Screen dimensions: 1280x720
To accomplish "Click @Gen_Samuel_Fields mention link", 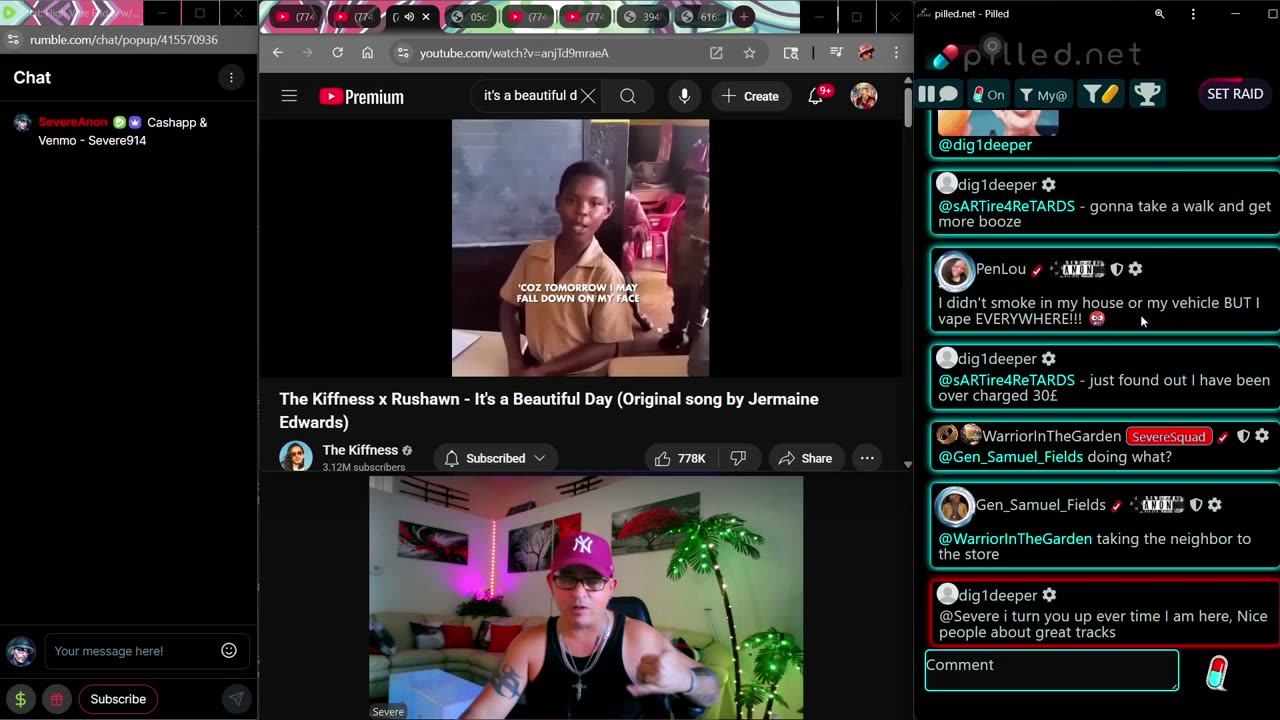I will tap(1010, 457).
